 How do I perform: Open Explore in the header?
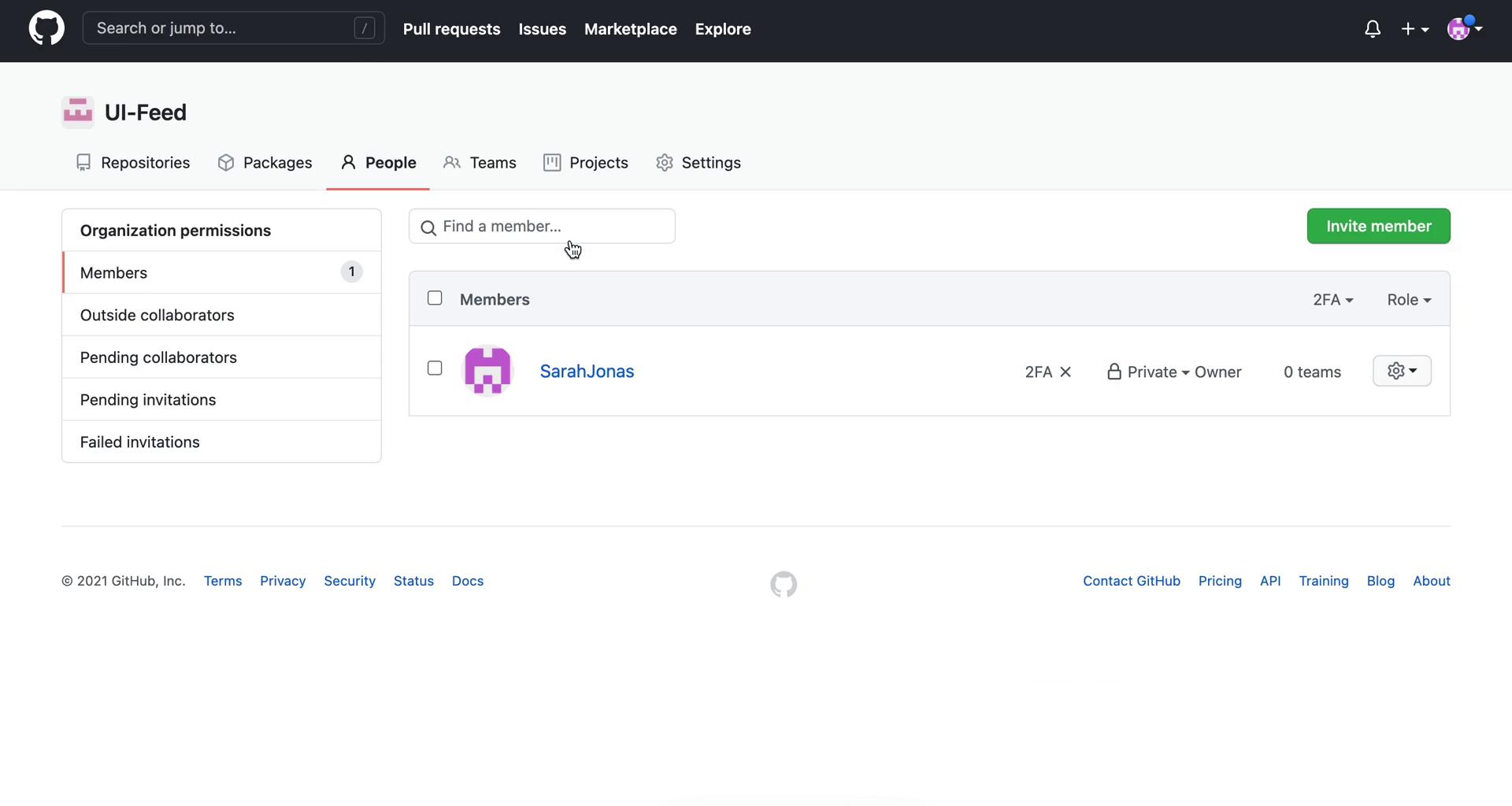(723, 29)
